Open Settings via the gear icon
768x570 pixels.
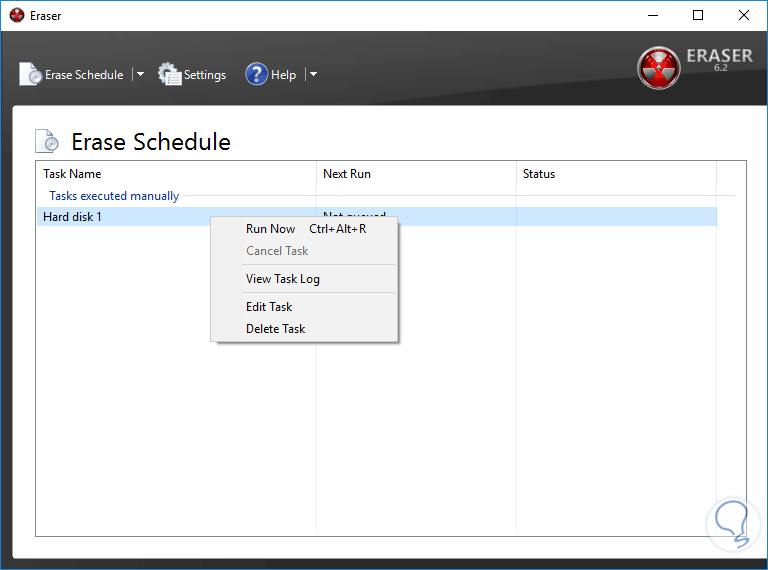pos(169,74)
